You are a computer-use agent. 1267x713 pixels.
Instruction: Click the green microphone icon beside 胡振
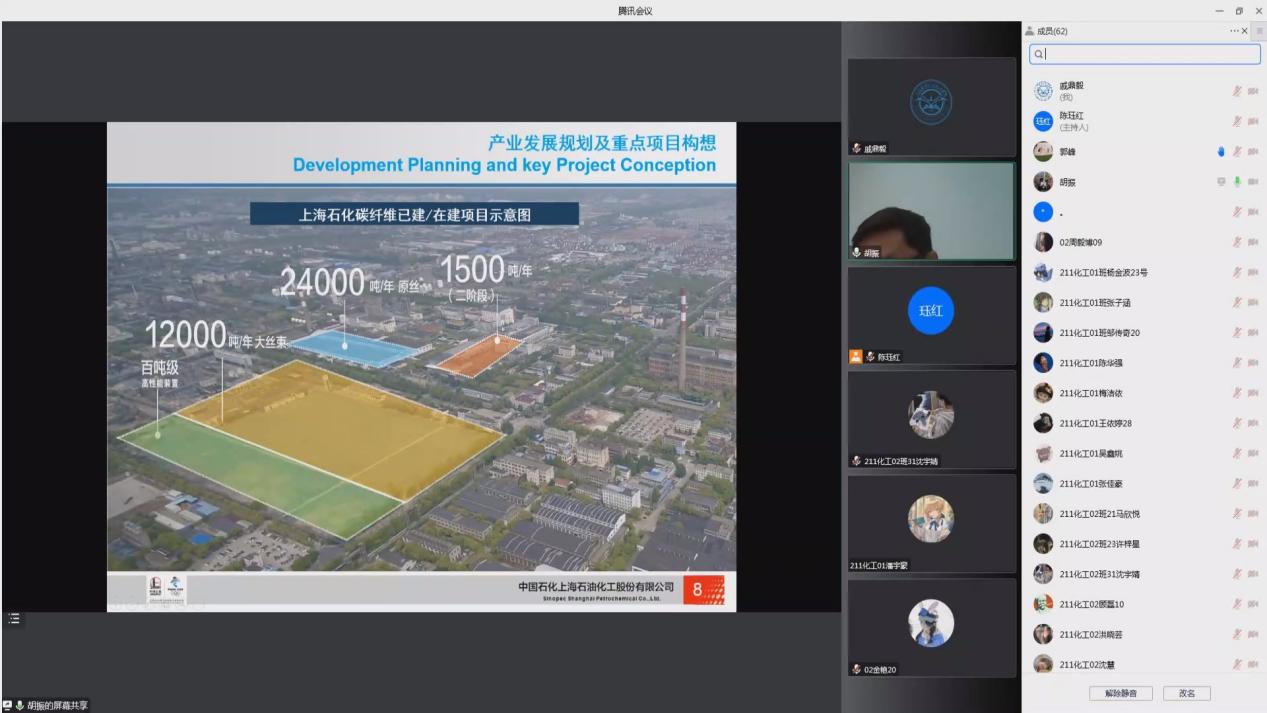coord(1237,182)
